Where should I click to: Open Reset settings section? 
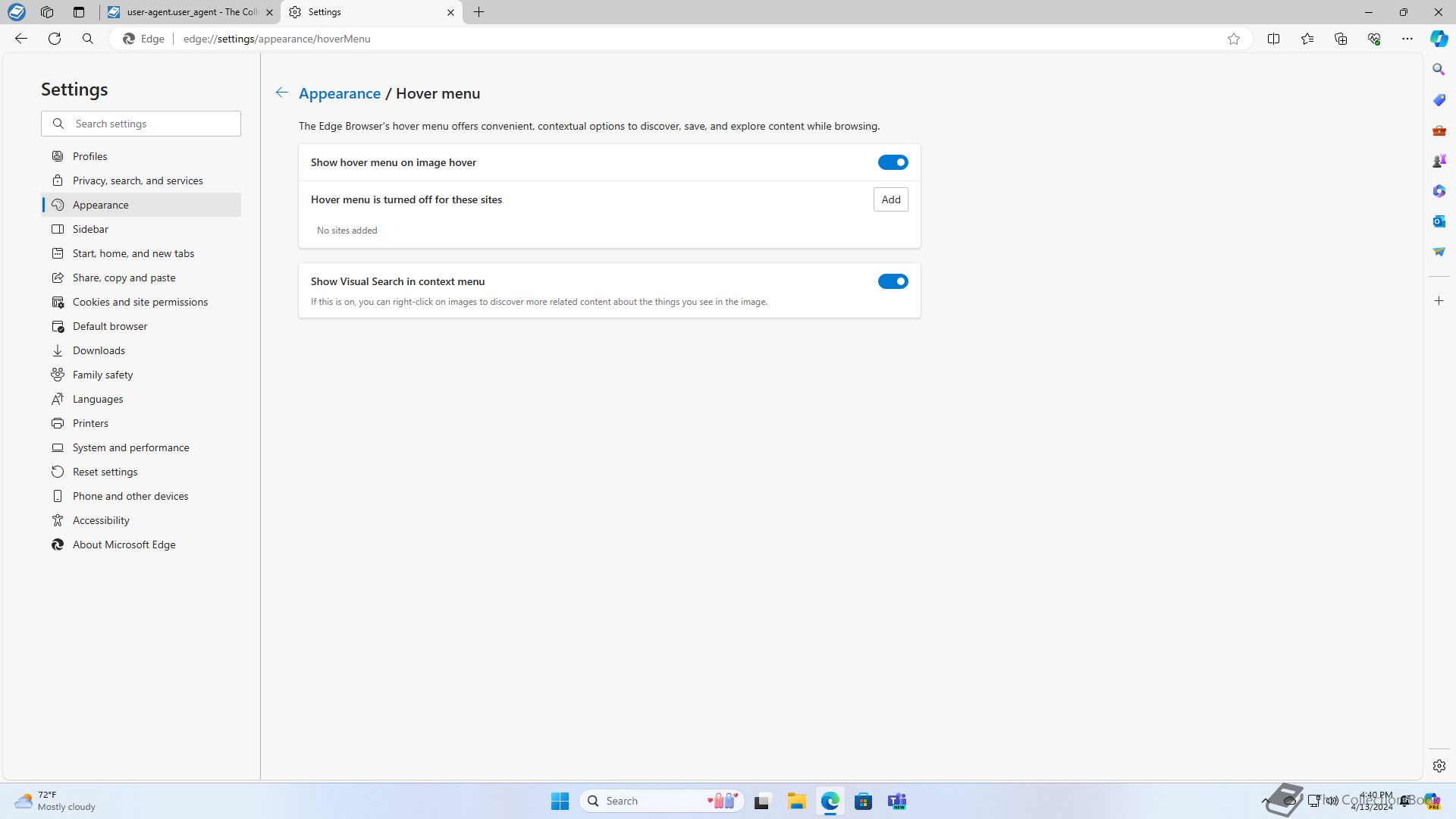point(141,472)
